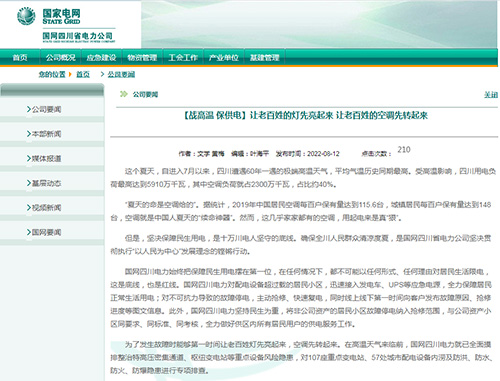Click the 公司要闻 breadcrumb link

pyautogui.click(x=121, y=74)
